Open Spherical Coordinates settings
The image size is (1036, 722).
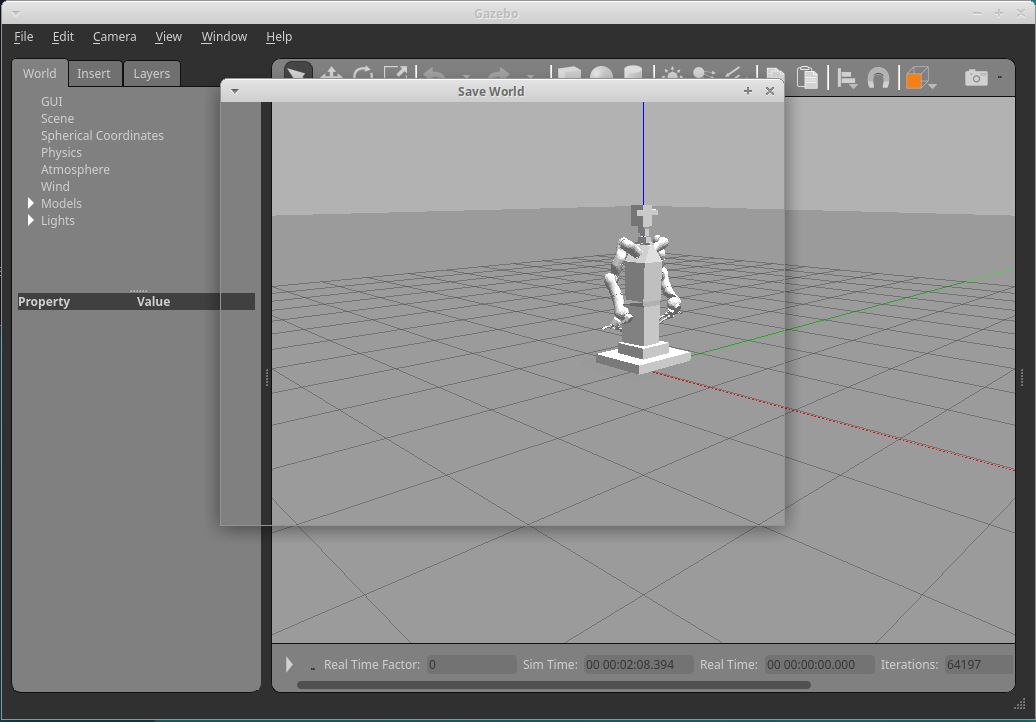[102, 135]
